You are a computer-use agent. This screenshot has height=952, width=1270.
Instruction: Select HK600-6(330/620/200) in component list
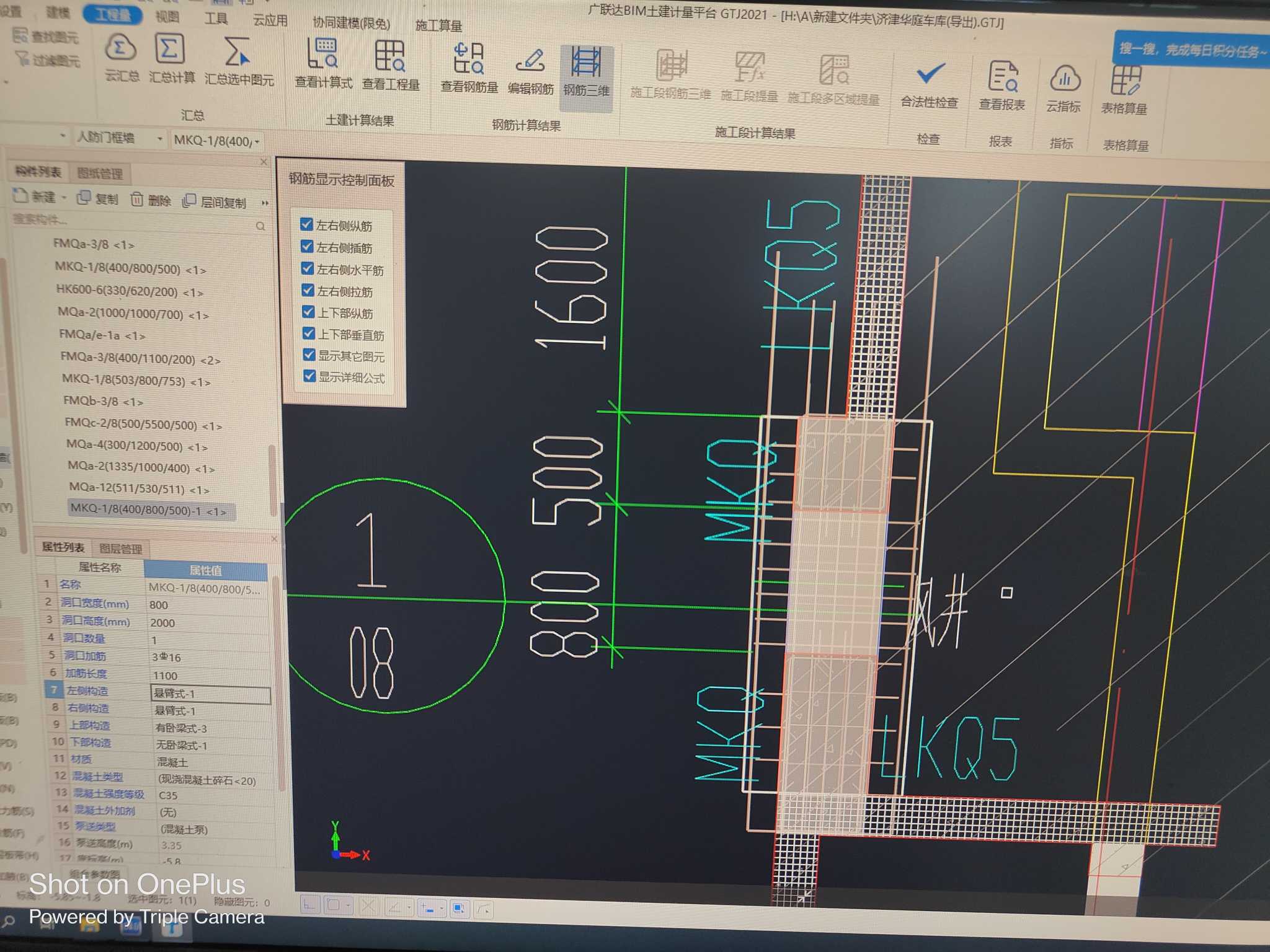(129, 291)
